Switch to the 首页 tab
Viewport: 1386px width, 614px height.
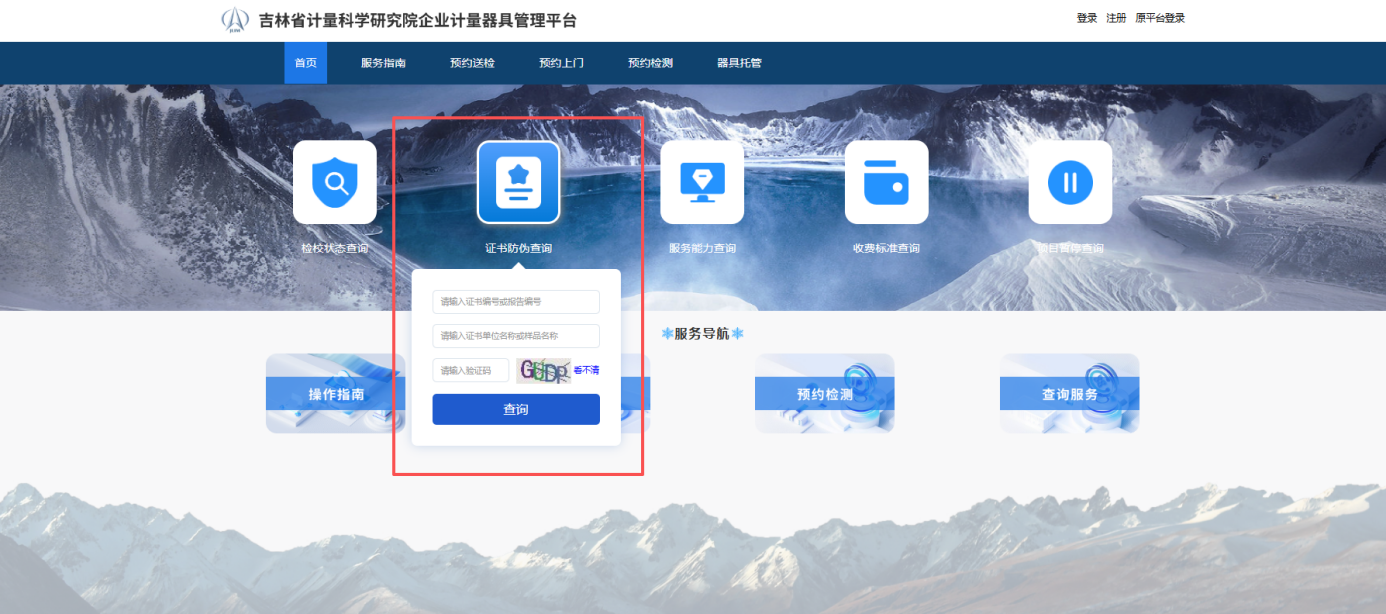(304, 62)
